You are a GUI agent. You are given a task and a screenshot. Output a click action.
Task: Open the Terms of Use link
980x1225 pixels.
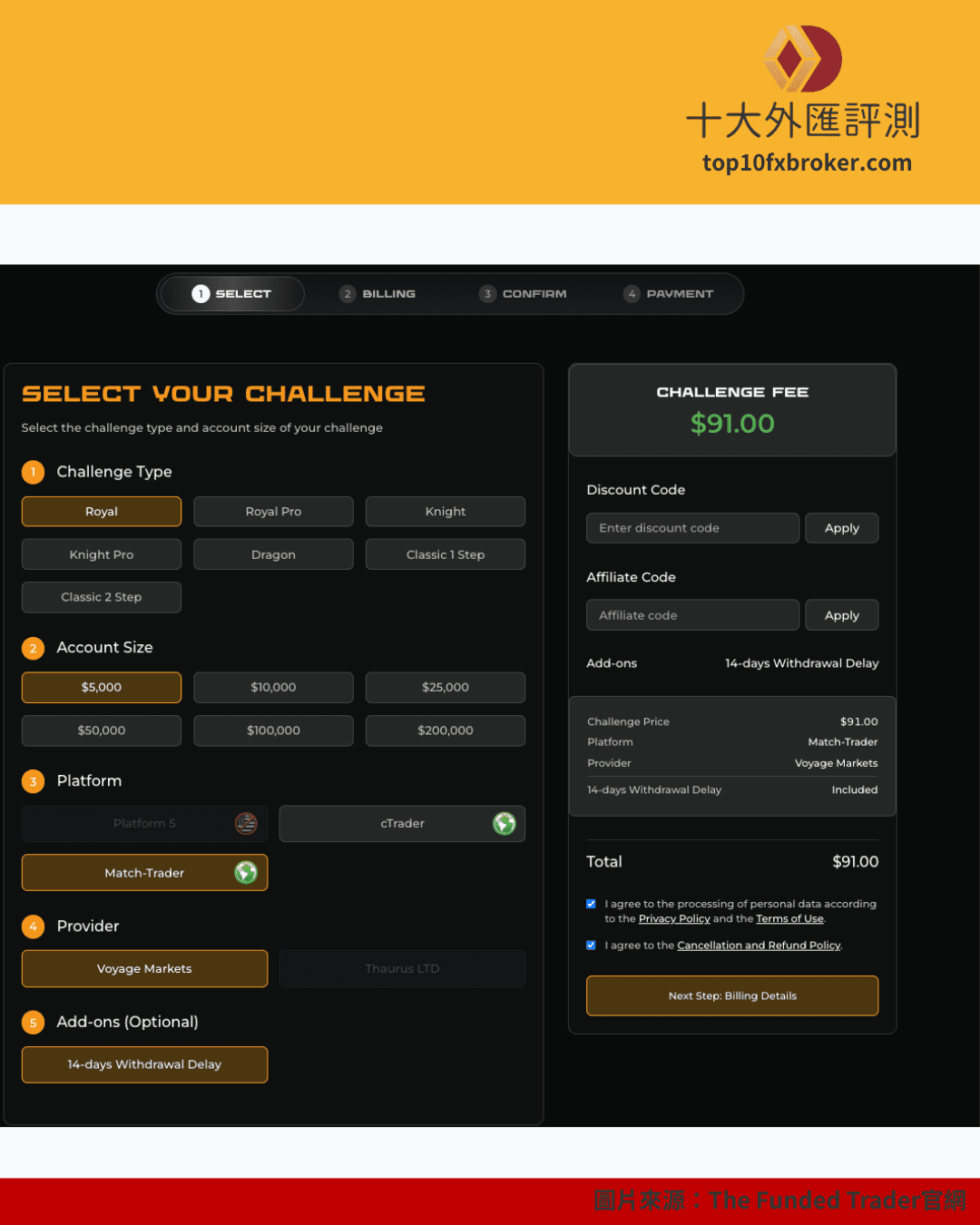pyautogui.click(x=789, y=919)
